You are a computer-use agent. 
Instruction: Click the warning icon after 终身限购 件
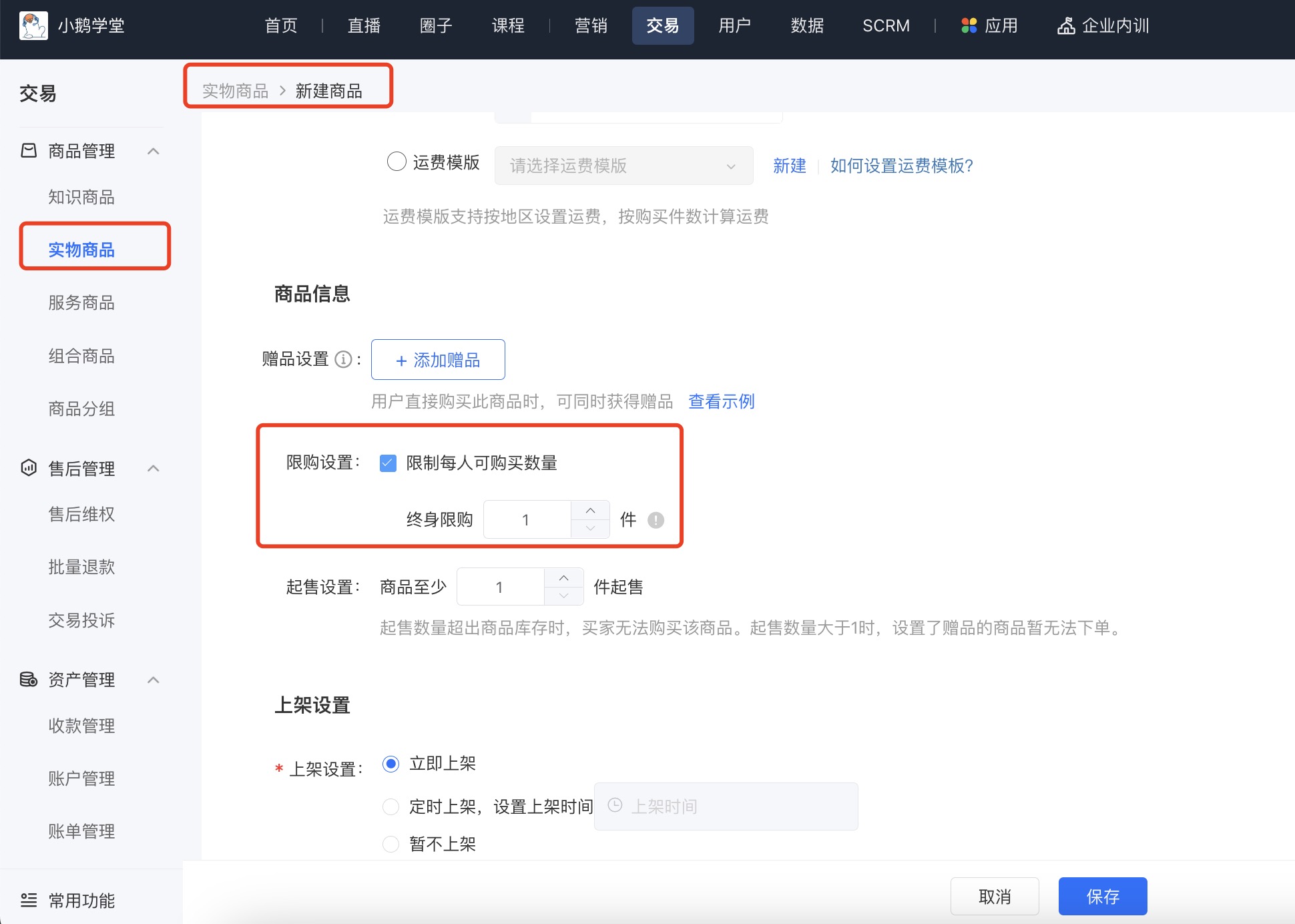[656, 520]
